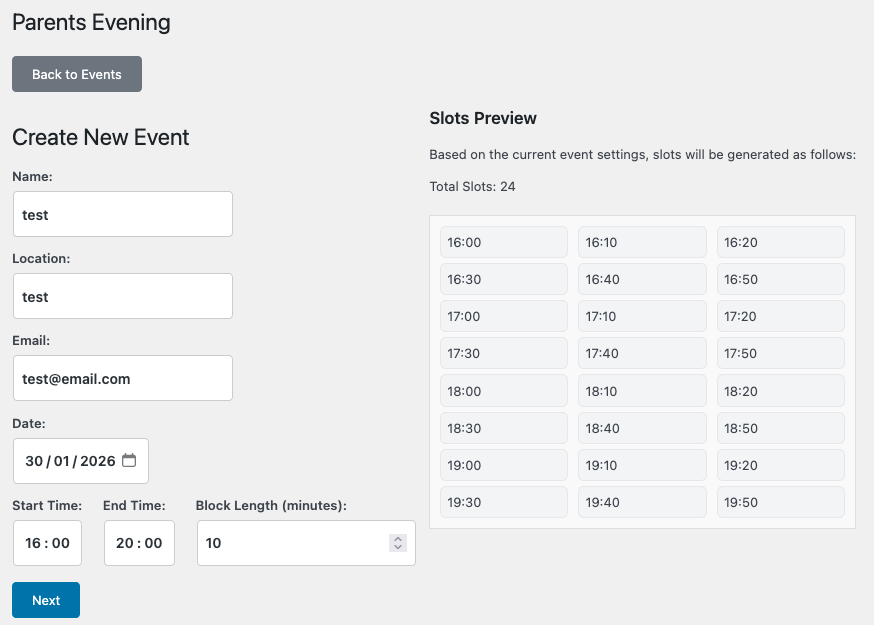Image resolution: width=874 pixels, height=625 pixels.
Task: Select the Start Time field showing 16:00
Action: [x=47, y=542]
